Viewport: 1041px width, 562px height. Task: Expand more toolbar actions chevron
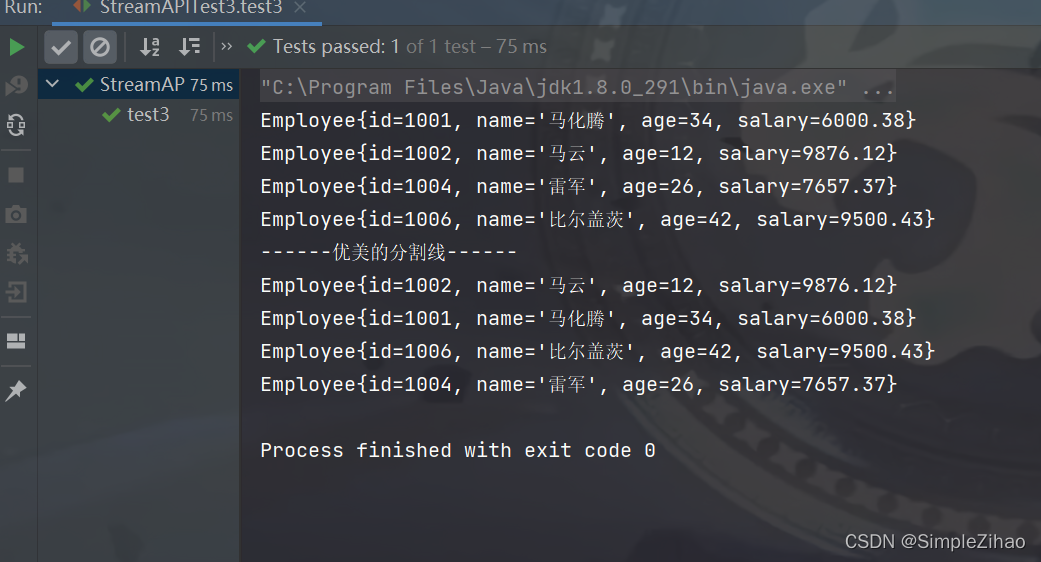pyautogui.click(x=227, y=46)
